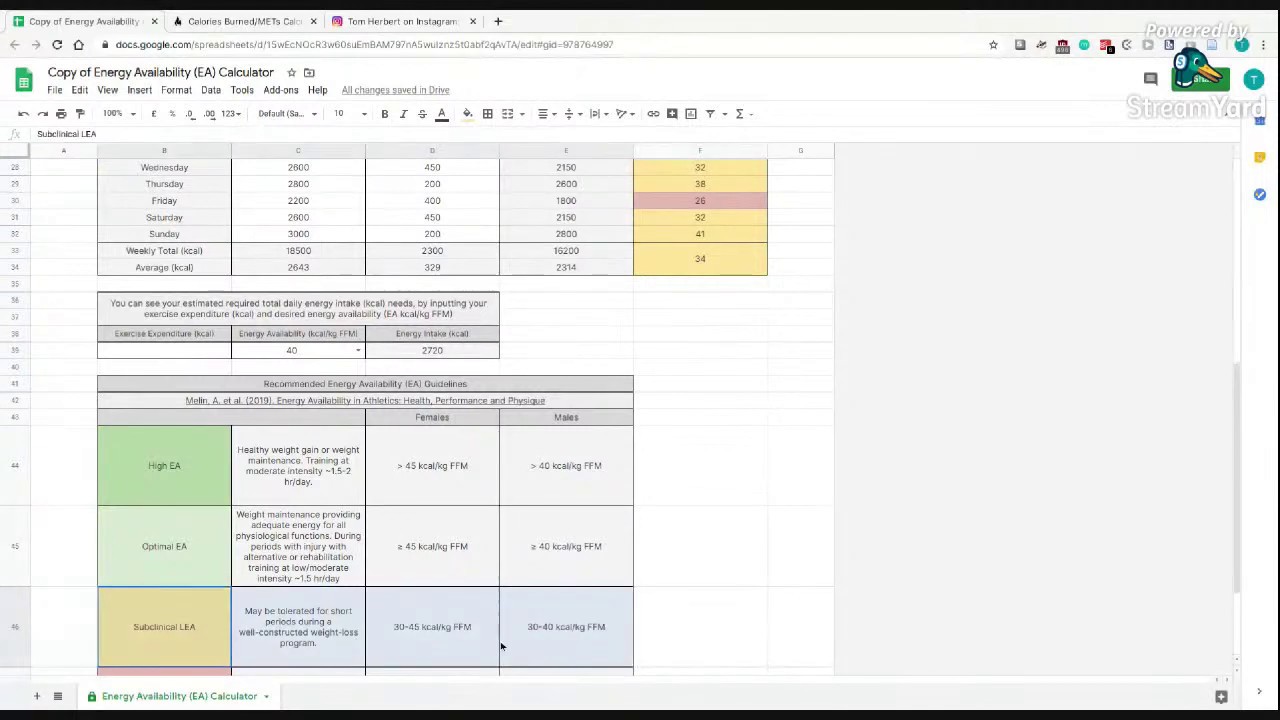Open horizontal align dropdown

(546, 114)
